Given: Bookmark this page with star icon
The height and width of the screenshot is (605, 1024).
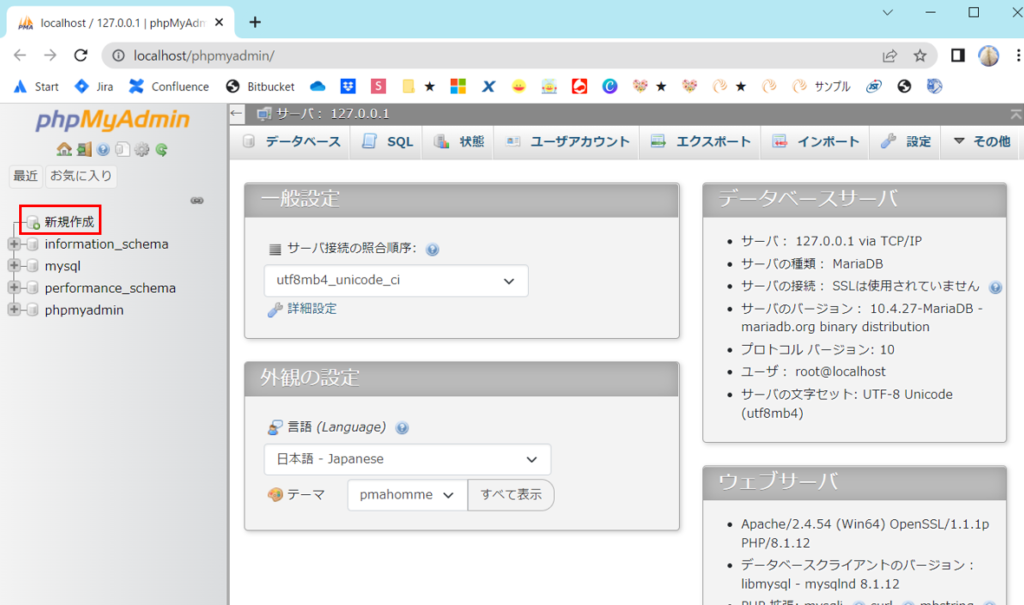Looking at the screenshot, I should point(919,55).
